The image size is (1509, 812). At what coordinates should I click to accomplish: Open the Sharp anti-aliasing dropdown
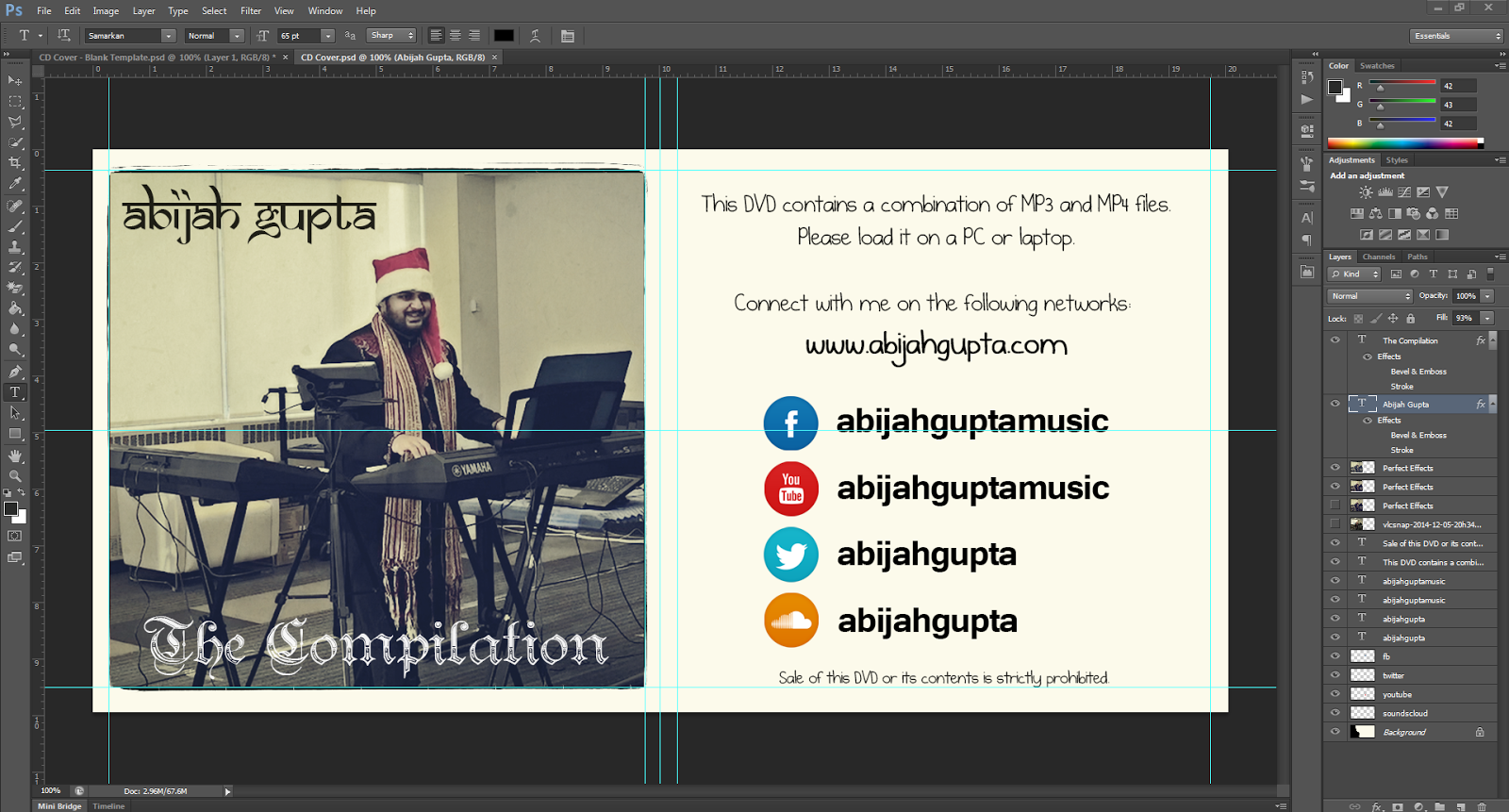pyautogui.click(x=391, y=36)
